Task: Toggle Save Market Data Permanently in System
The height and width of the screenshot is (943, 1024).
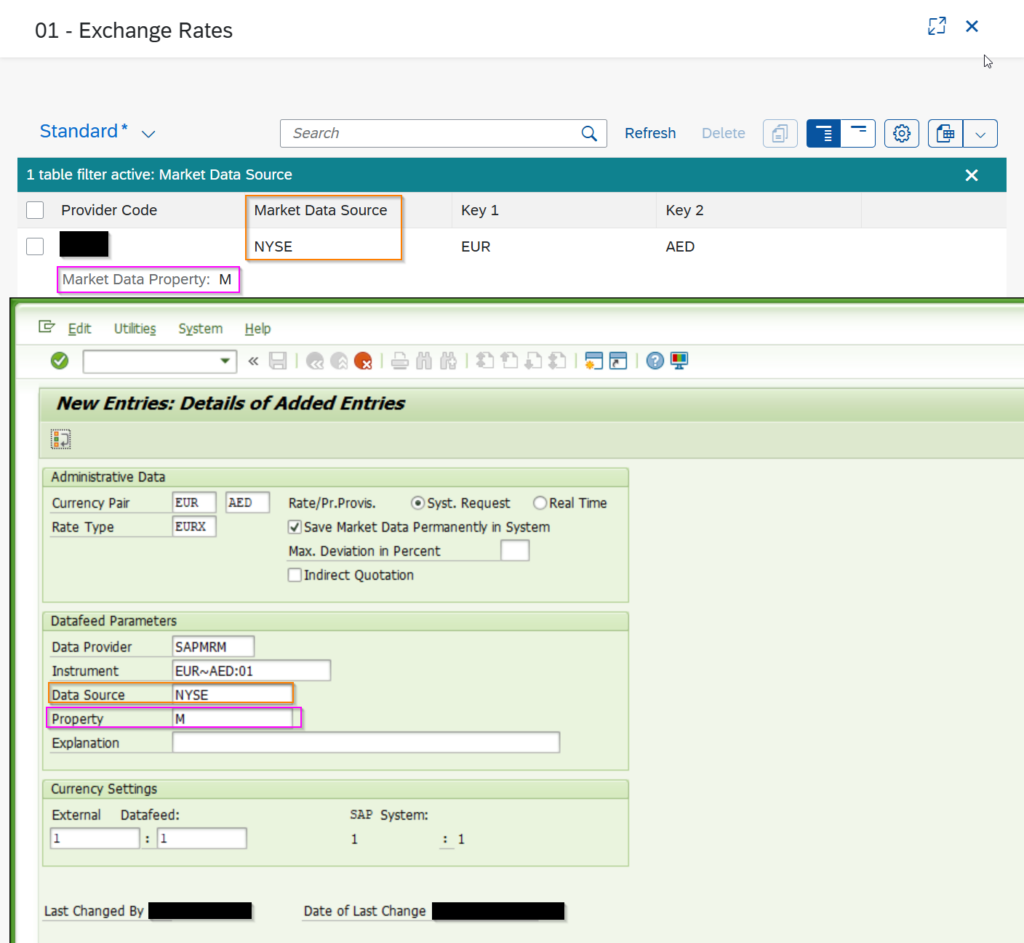Action: point(295,527)
